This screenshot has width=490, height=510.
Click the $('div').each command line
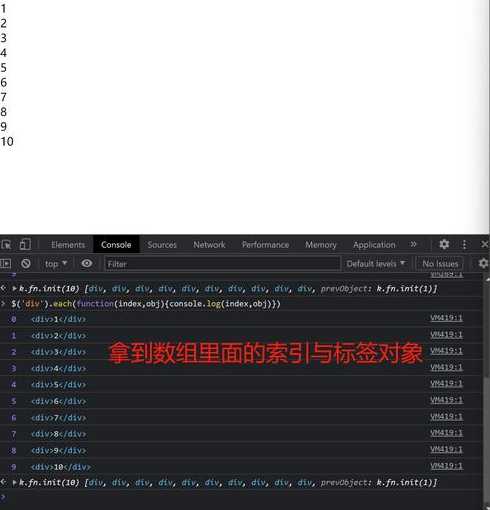[146, 304]
